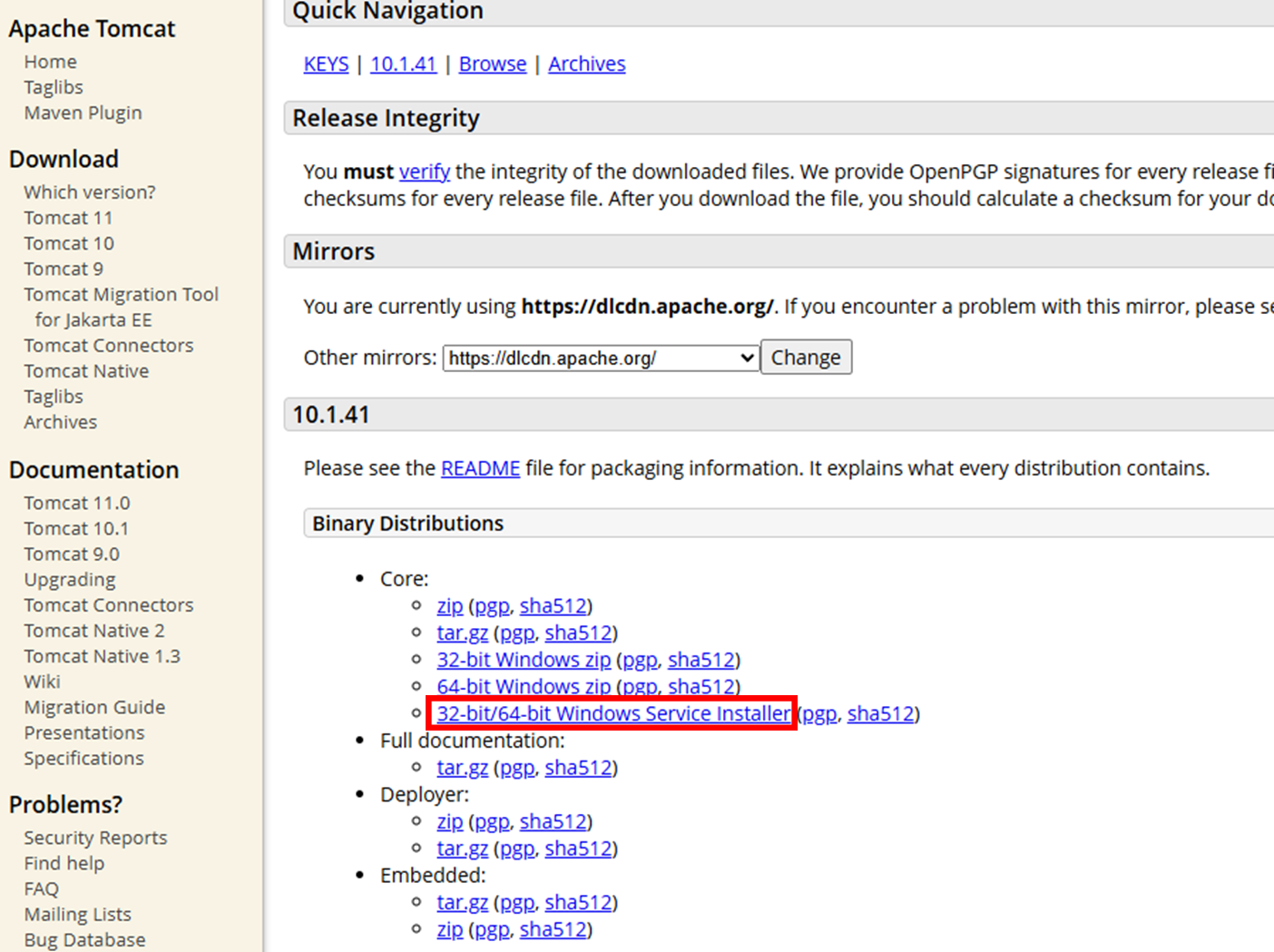The height and width of the screenshot is (952, 1274).
Task: Open the KEYS link in Quick Navigation
Action: (326, 64)
